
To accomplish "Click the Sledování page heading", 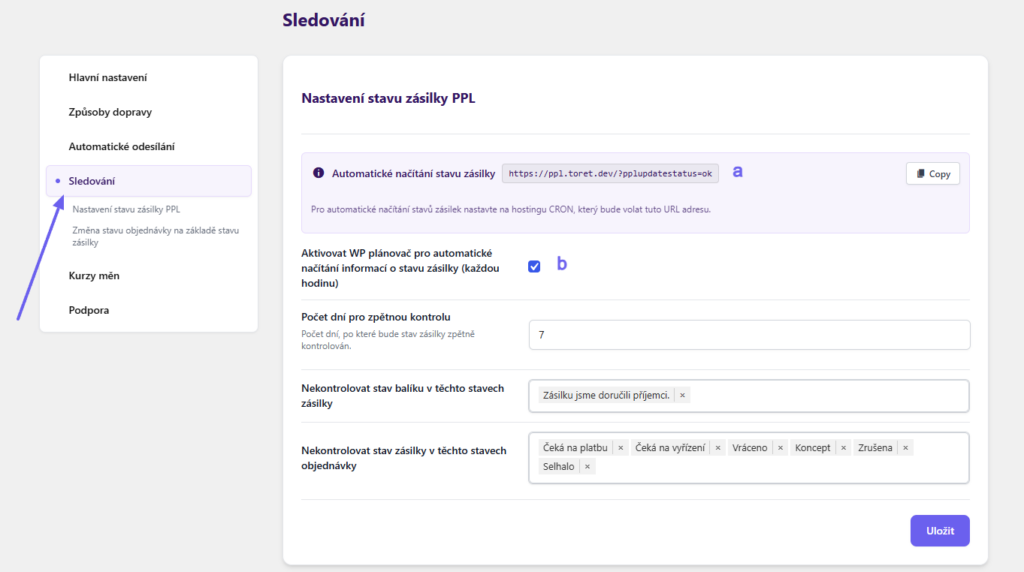I will (x=323, y=20).
